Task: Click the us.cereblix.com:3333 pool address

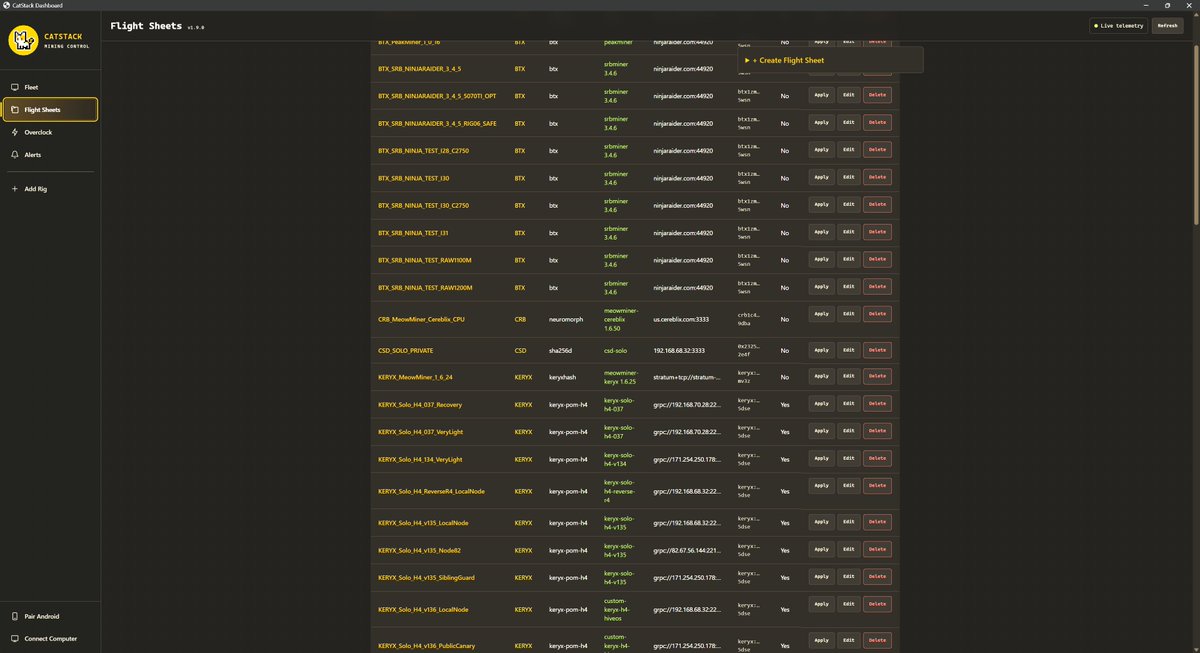Action: click(681, 320)
